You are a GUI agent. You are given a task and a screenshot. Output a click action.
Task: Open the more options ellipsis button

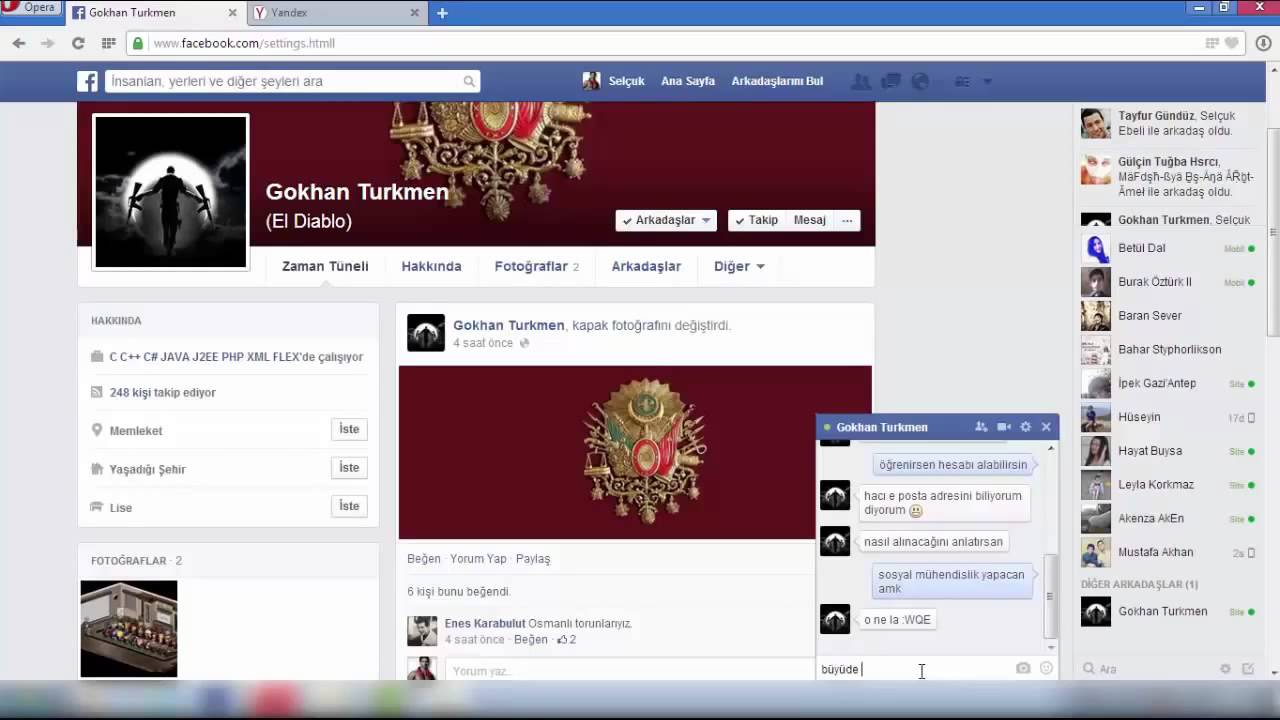[847, 220]
